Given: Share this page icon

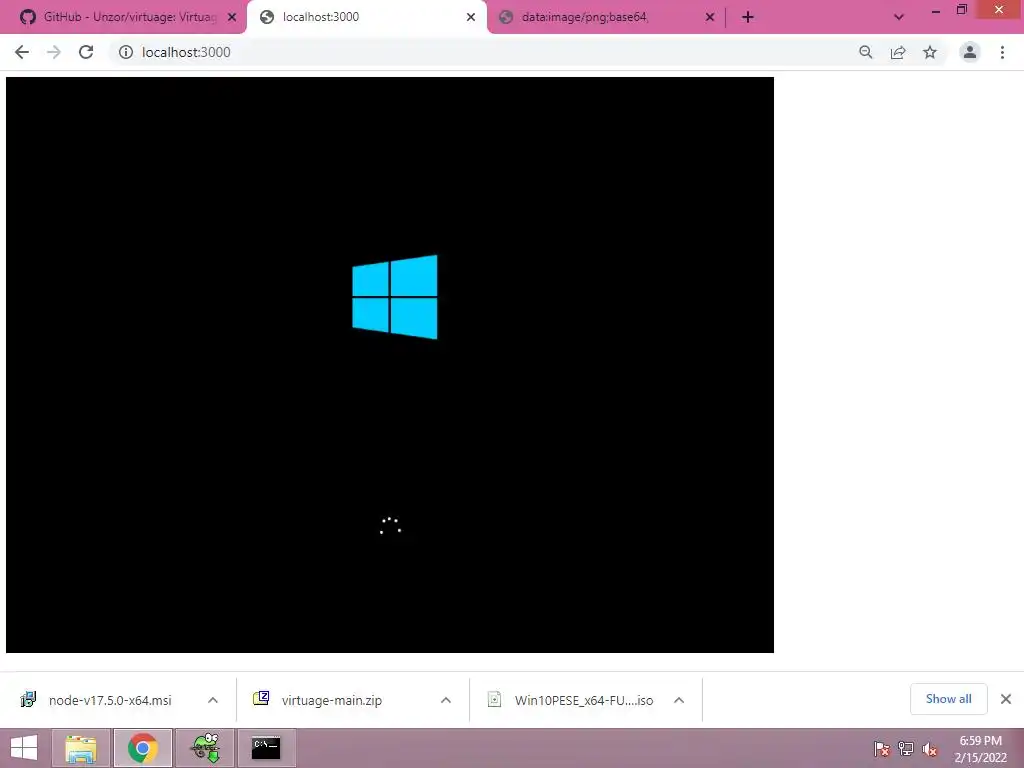Looking at the screenshot, I should coord(898,52).
